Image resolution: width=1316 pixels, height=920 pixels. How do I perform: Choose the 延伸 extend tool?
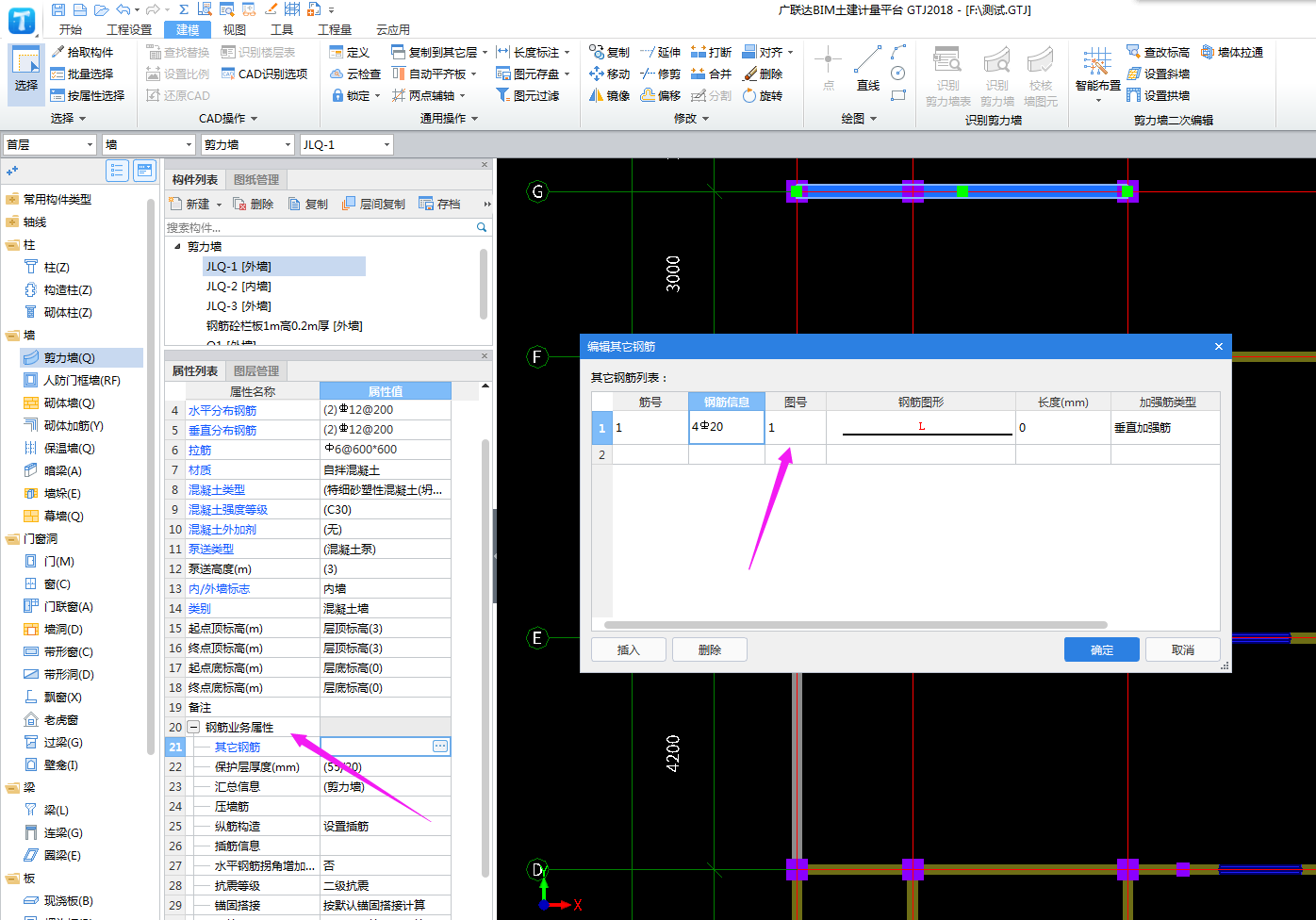click(x=660, y=52)
